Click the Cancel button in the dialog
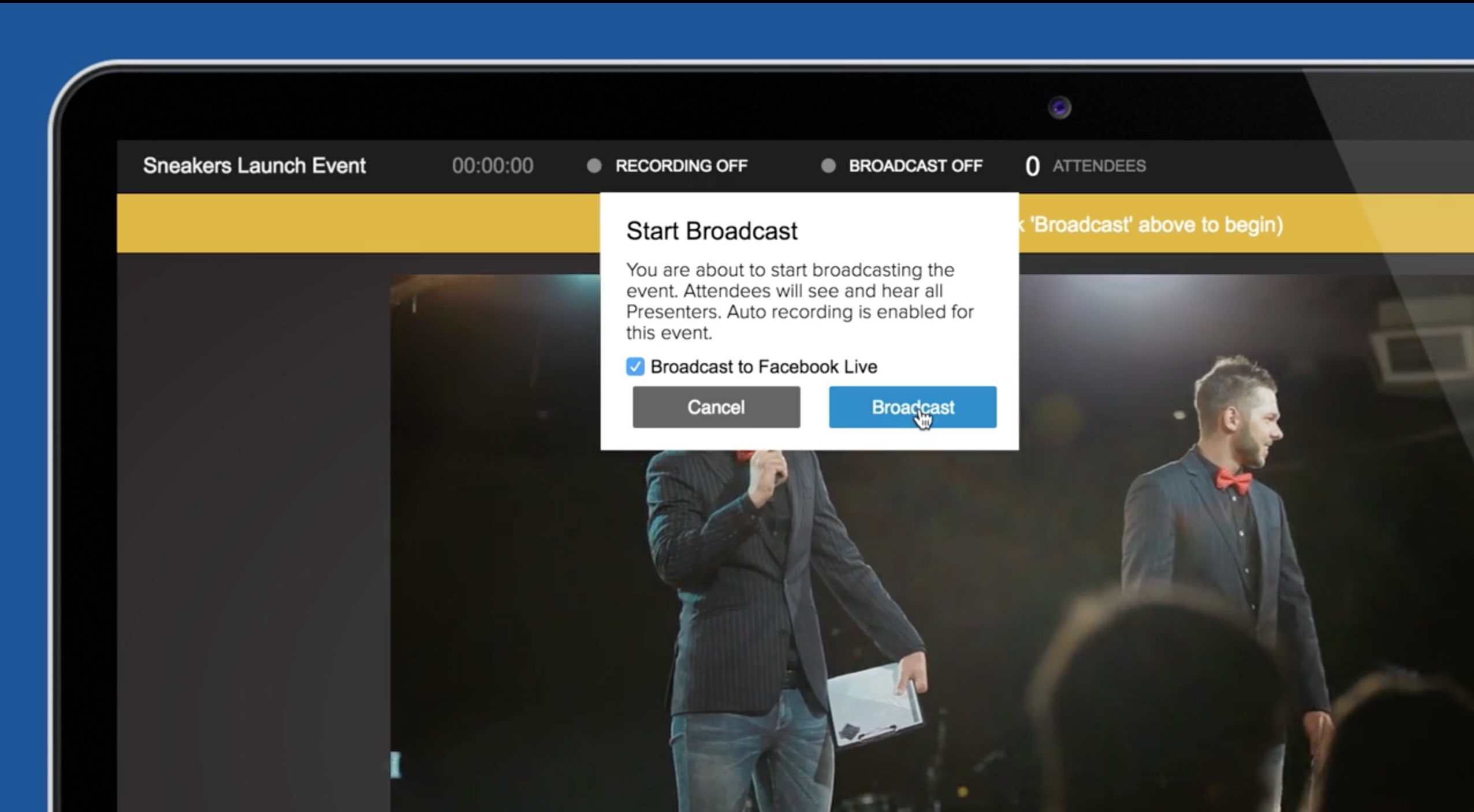The image size is (1474, 812). coord(716,407)
